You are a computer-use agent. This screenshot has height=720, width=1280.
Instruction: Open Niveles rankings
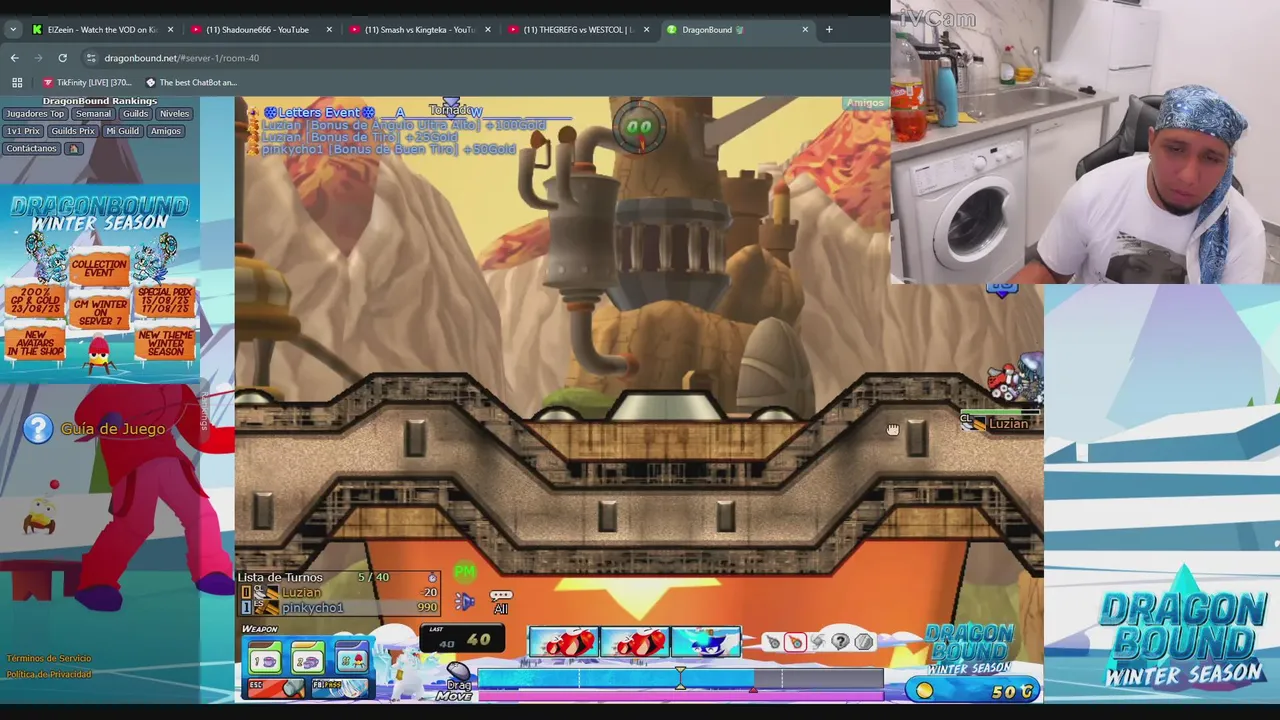click(x=174, y=114)
